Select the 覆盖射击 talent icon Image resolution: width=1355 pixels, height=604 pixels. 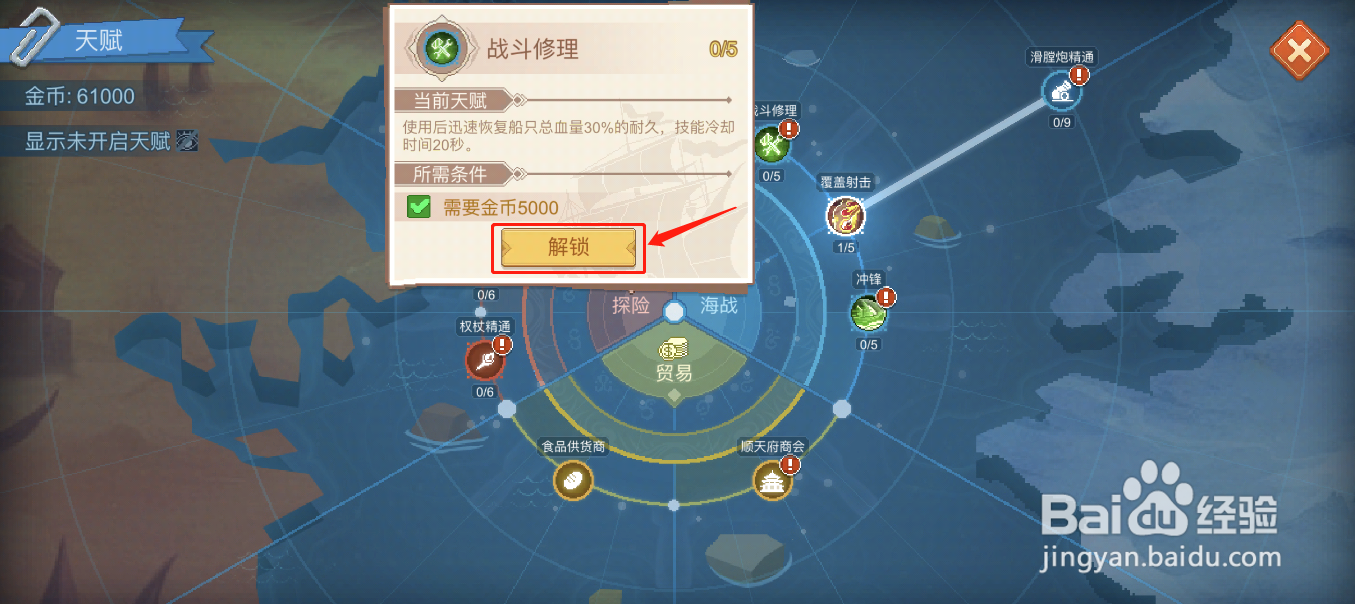pos(845,214)
